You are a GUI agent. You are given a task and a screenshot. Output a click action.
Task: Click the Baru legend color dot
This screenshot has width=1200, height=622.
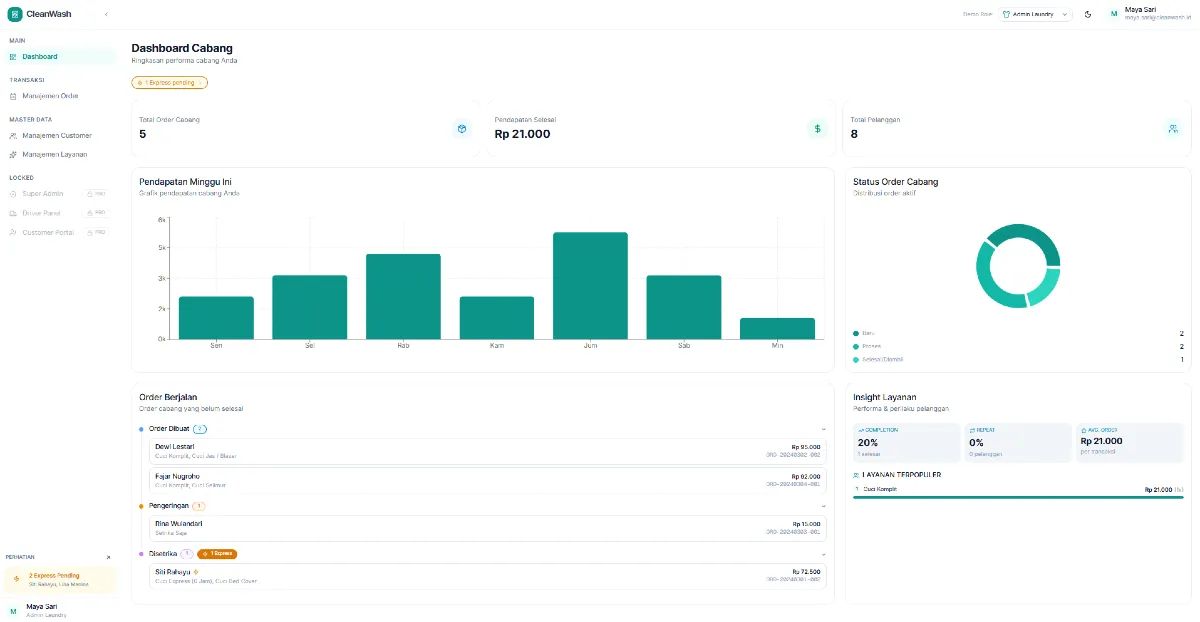(x=856, y=333)
